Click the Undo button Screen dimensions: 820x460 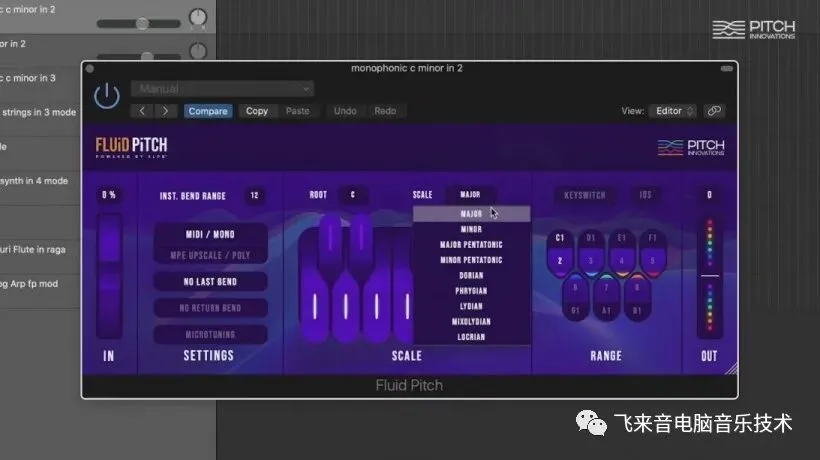[345, 111]
